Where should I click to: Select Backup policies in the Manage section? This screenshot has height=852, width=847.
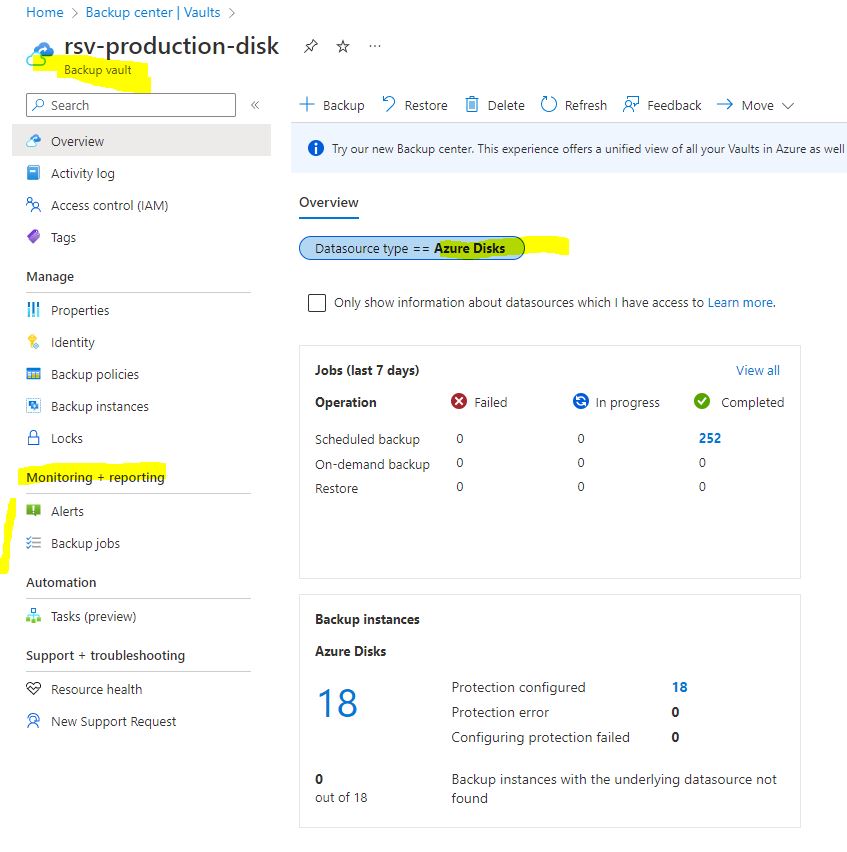[x=95, y=374]
